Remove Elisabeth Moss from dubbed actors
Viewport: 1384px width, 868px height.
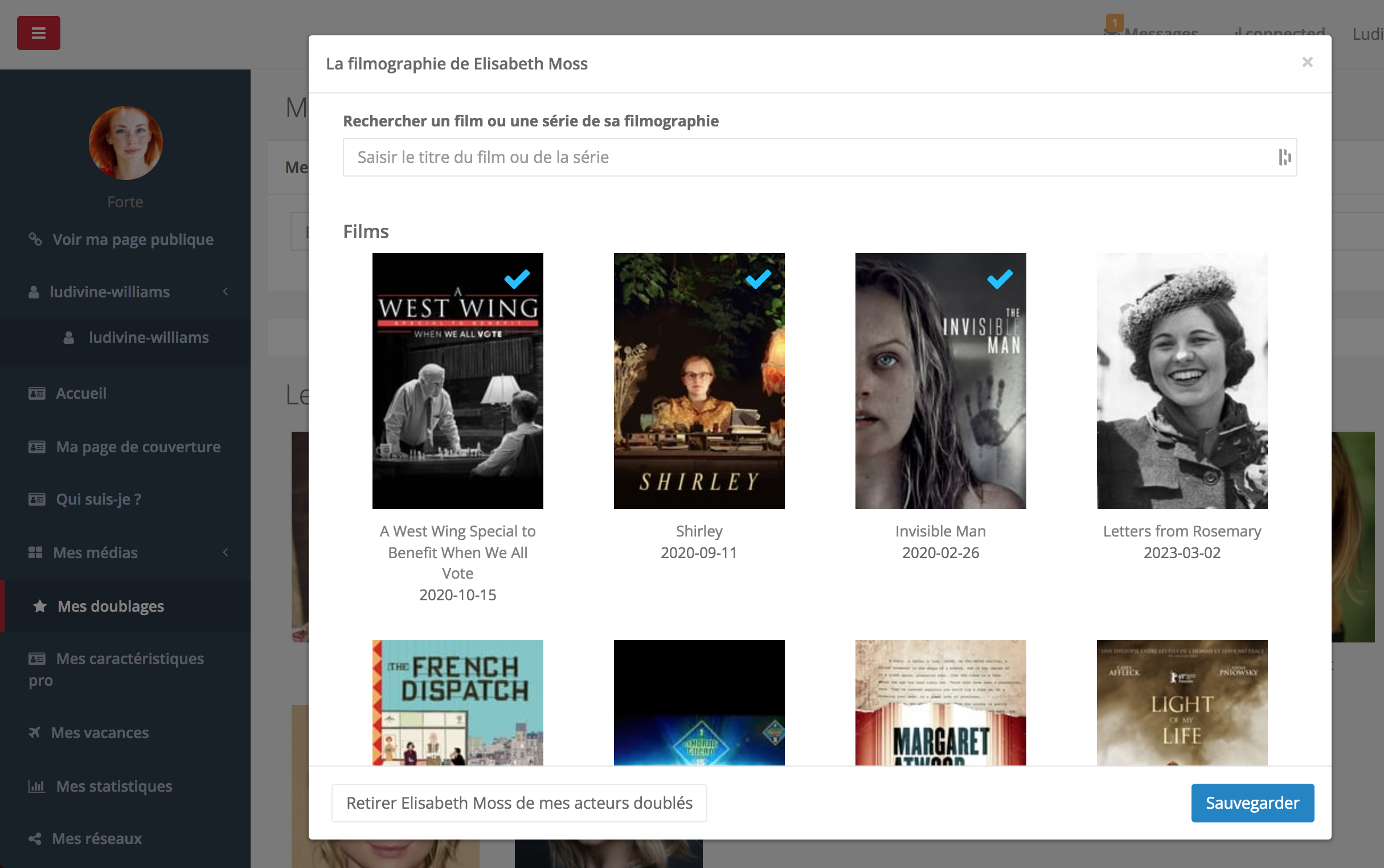519,803
